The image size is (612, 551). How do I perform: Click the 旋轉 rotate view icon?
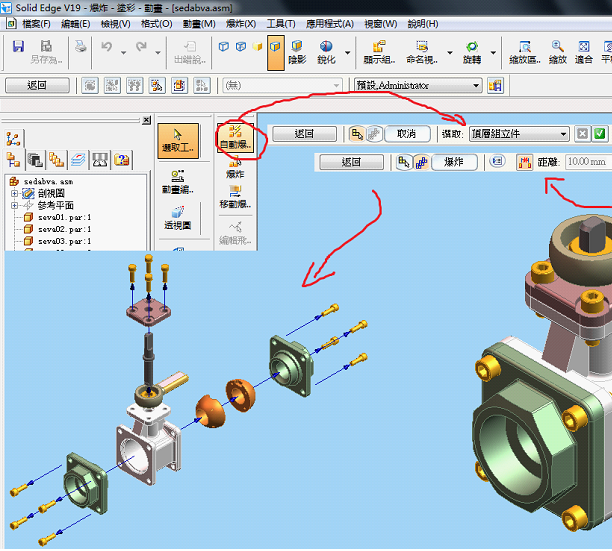click(x=472, y=53)
